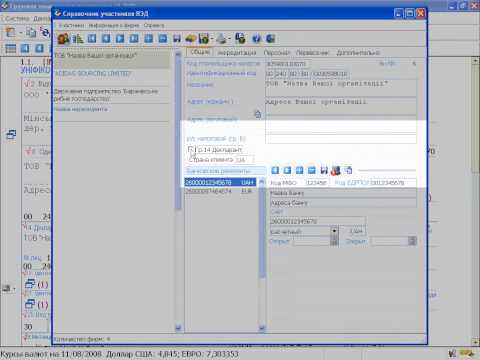The height and width of the screenshot is (360, 480).
Task: Switch to the Персонал tab
Action: pos(277,53)
